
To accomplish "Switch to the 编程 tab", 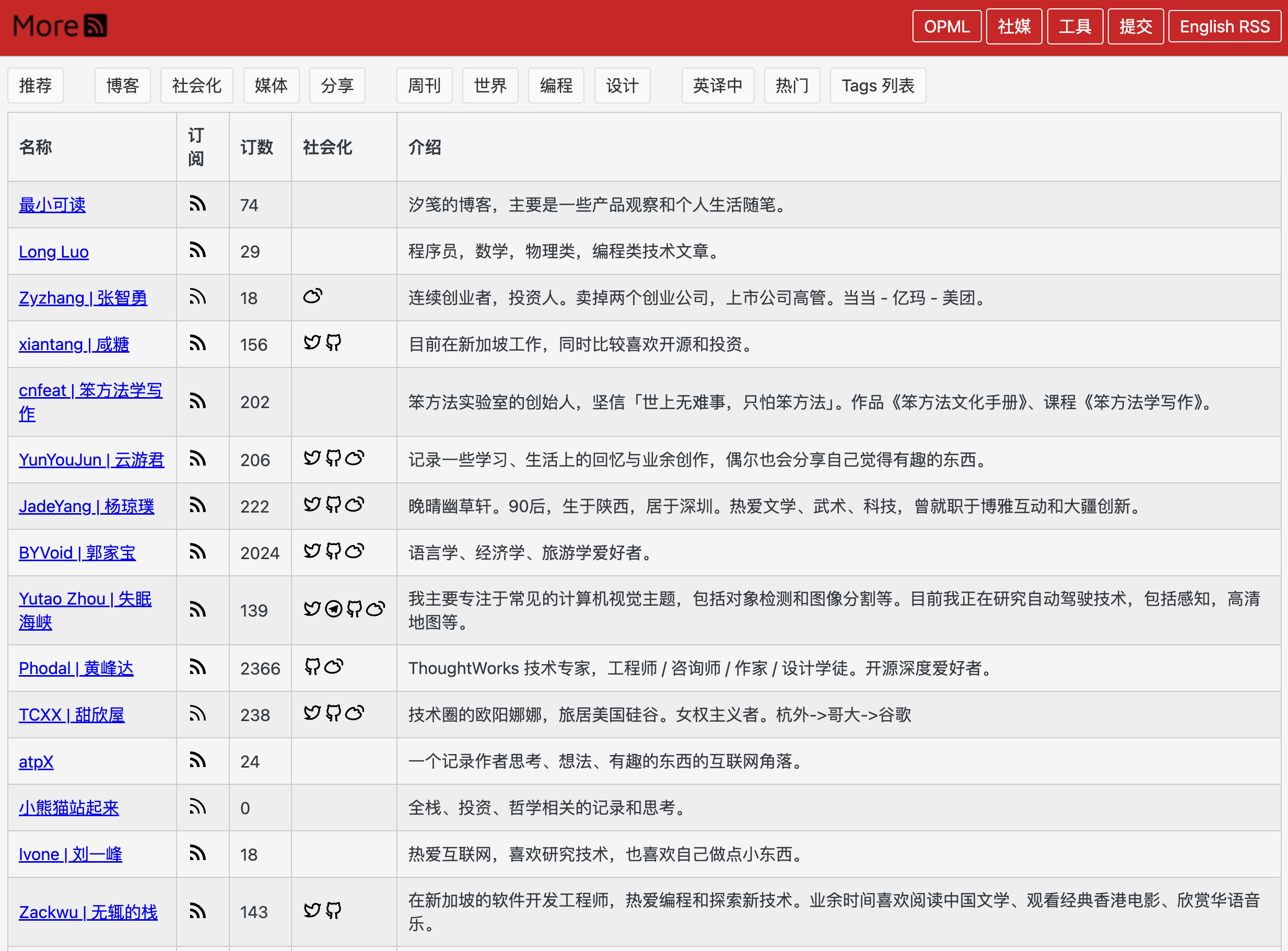I will click(556, 85).
